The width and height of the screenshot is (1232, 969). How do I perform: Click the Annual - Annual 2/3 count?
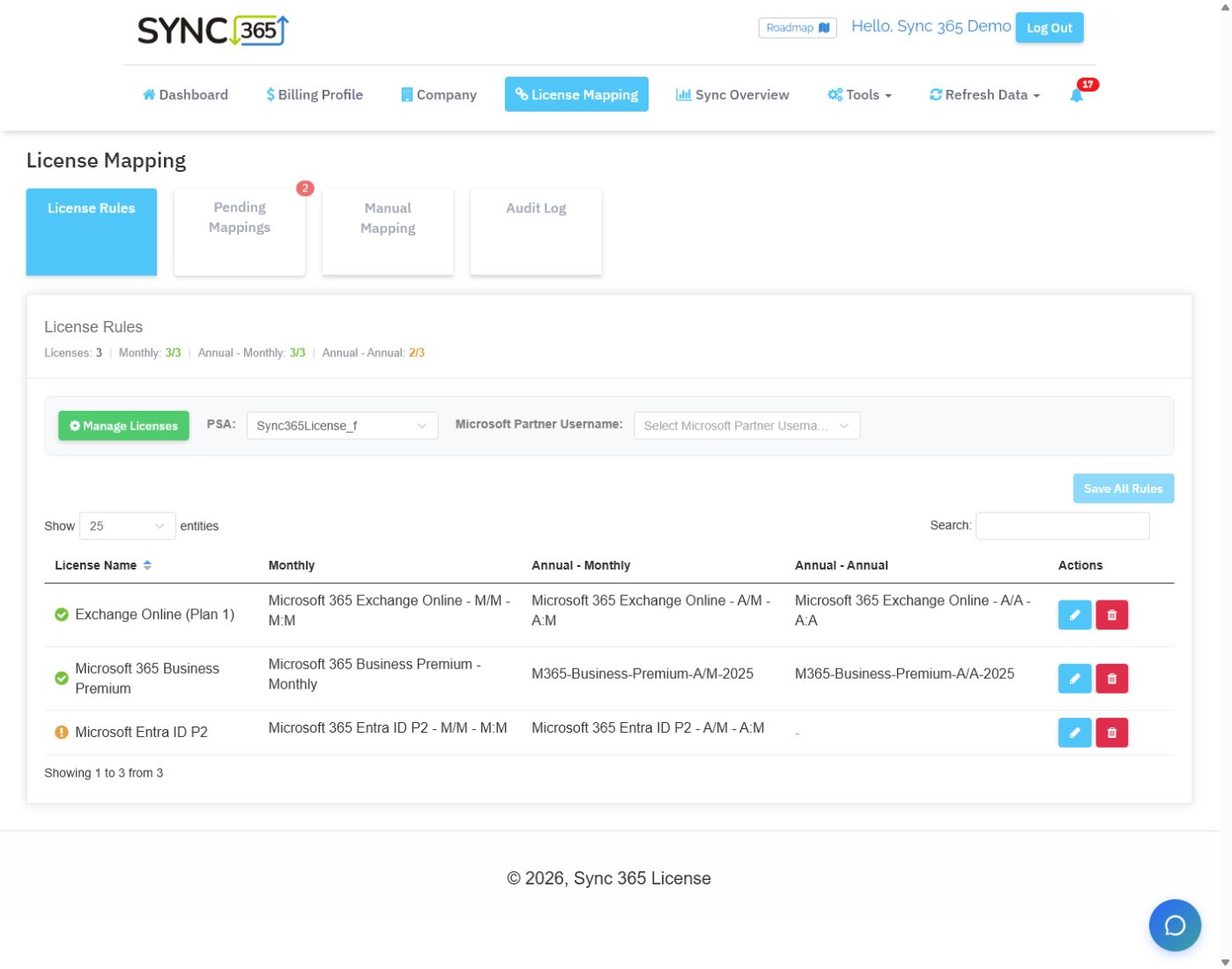point(417,353)
